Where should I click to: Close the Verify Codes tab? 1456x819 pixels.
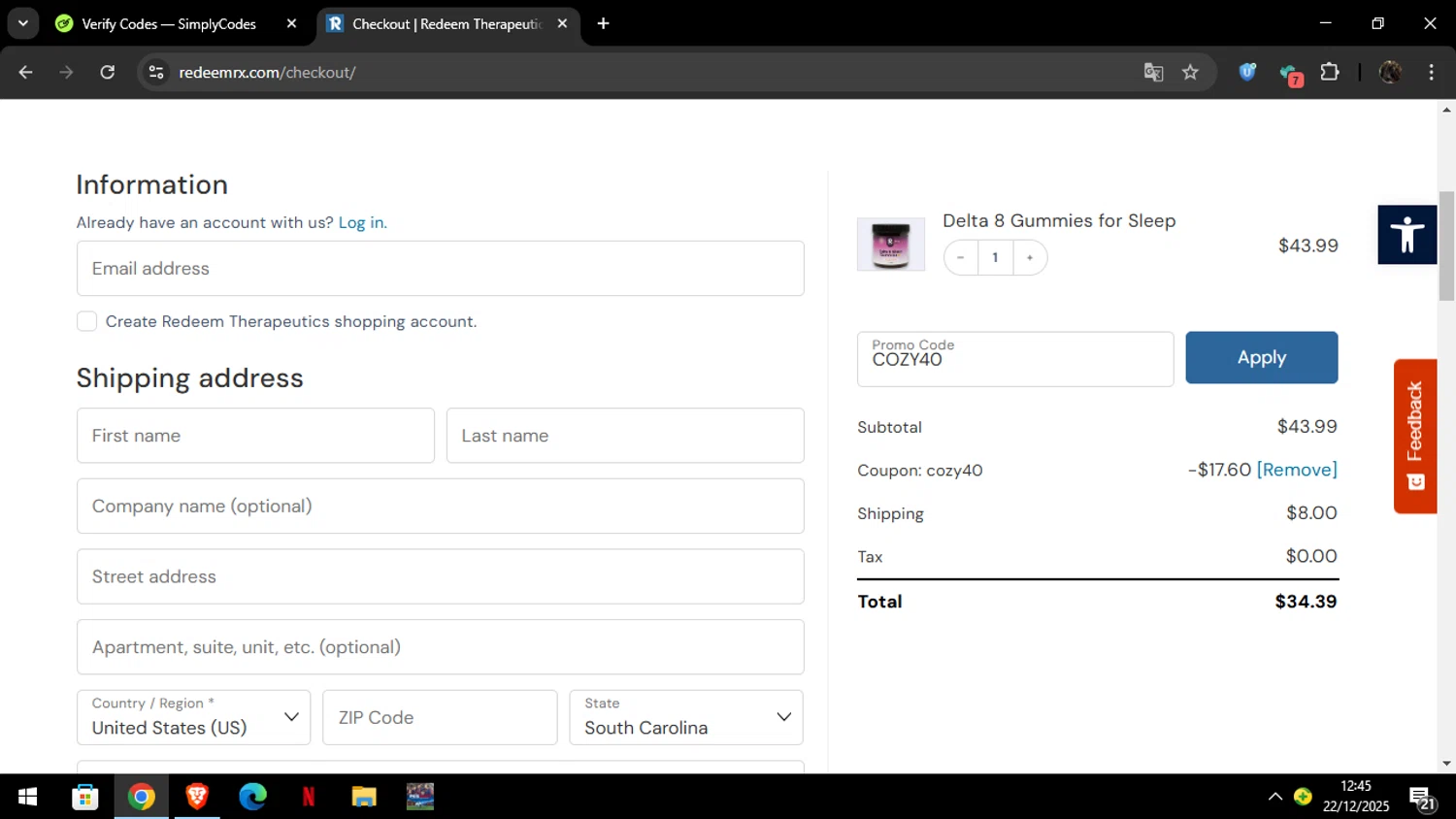click(x=291, y=23)
